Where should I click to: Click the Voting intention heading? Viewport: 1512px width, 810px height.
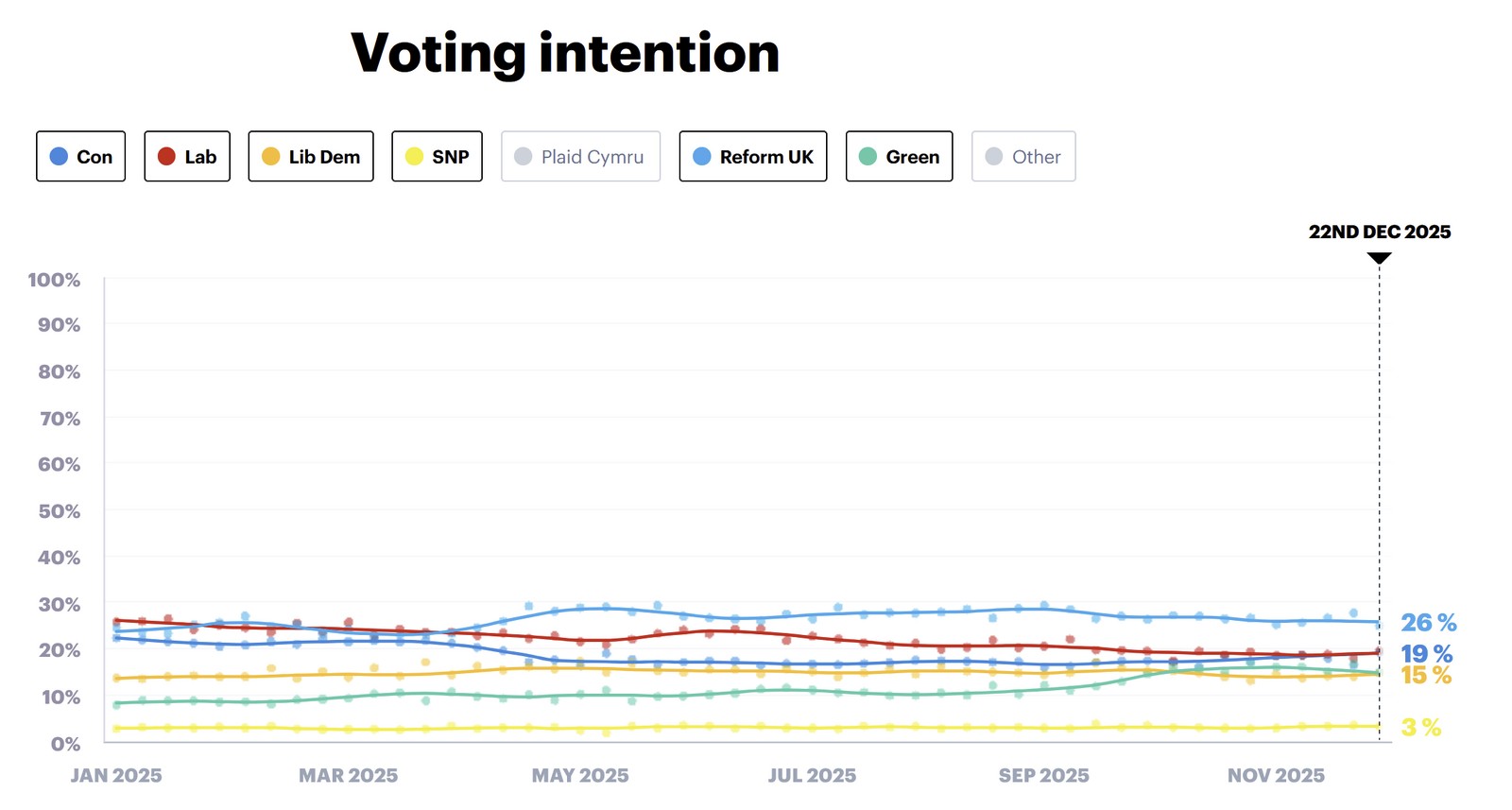[x=565, y=53]
